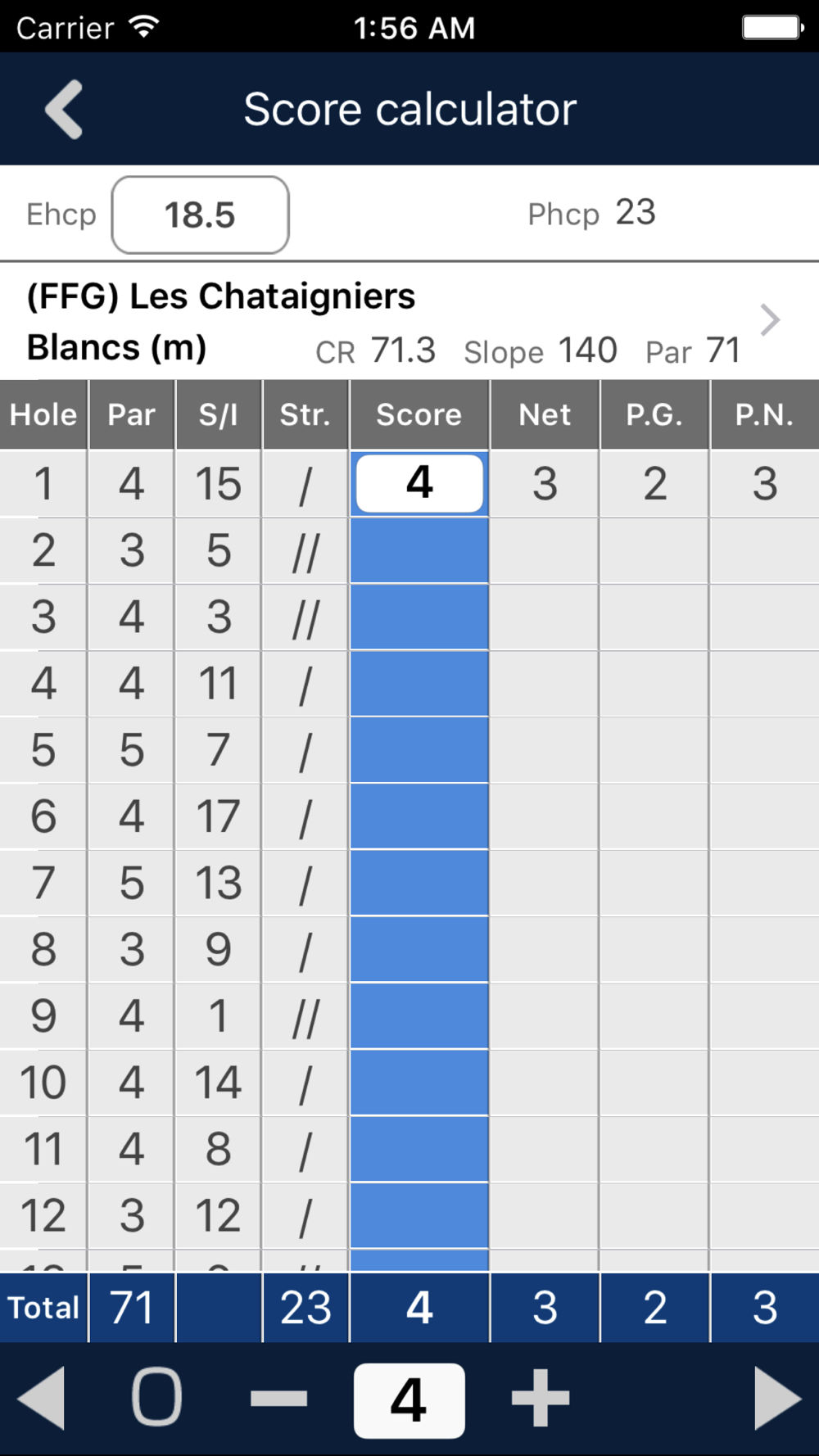
Task: Go back using the top-left chevron
Action: pyautogui.click(x=64, y=110)
